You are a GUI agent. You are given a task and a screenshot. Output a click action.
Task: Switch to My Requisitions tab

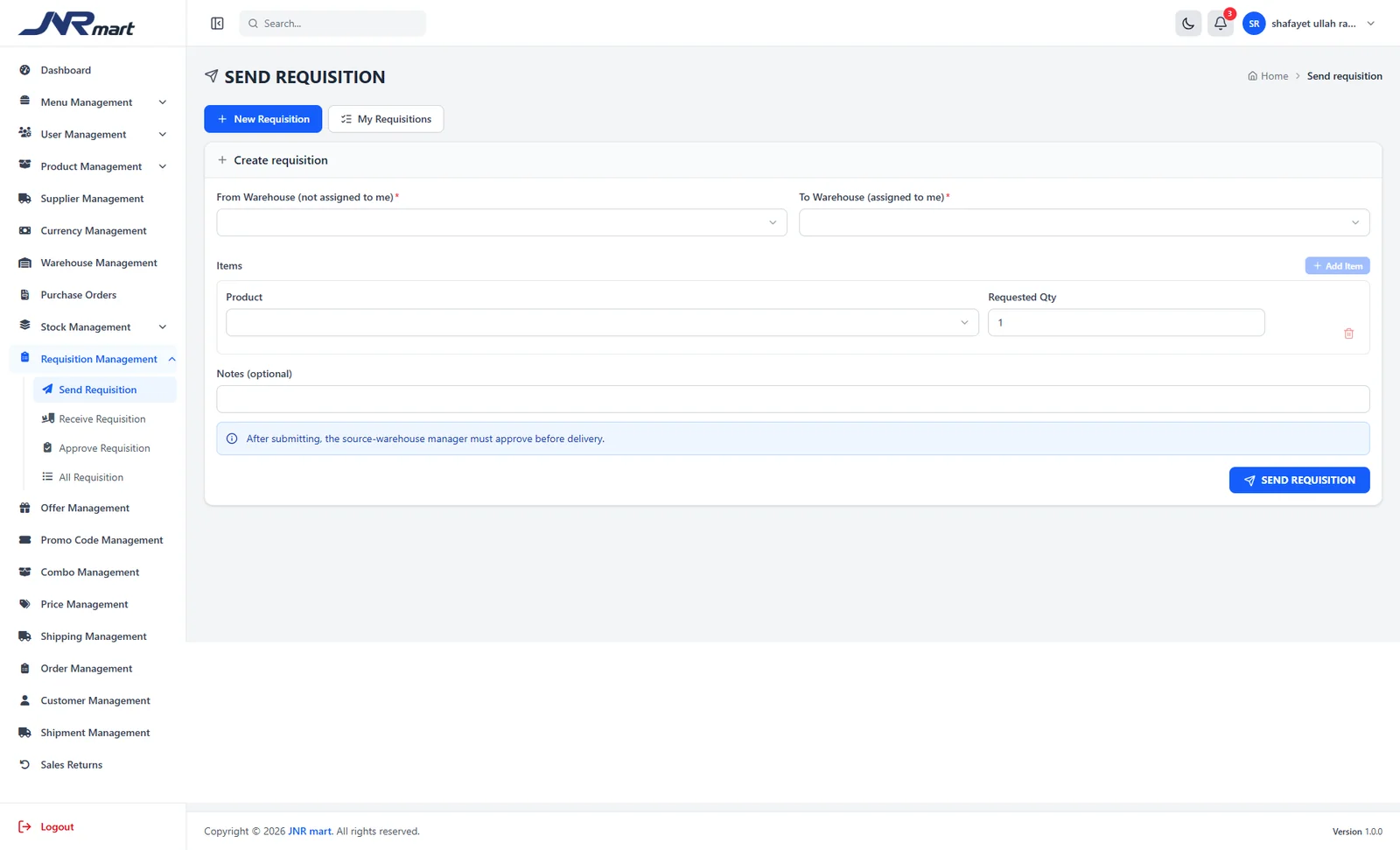pos(386,119)
